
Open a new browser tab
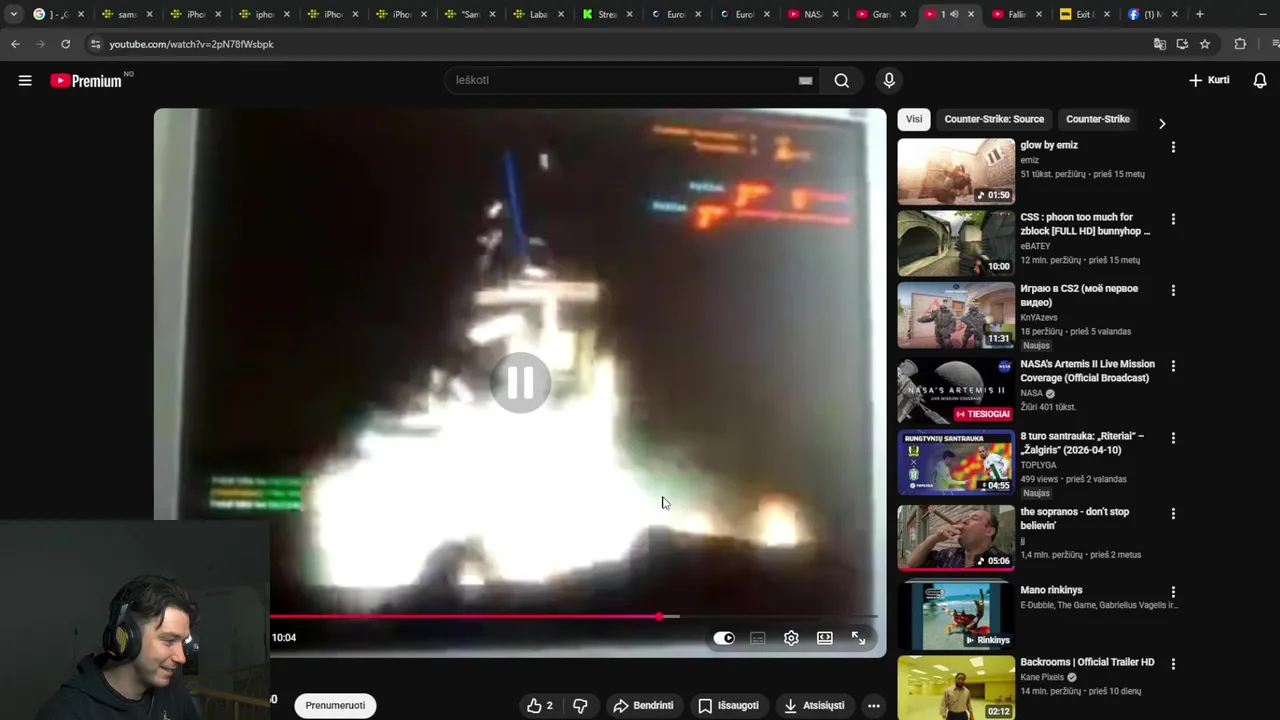pos(1200,14)
